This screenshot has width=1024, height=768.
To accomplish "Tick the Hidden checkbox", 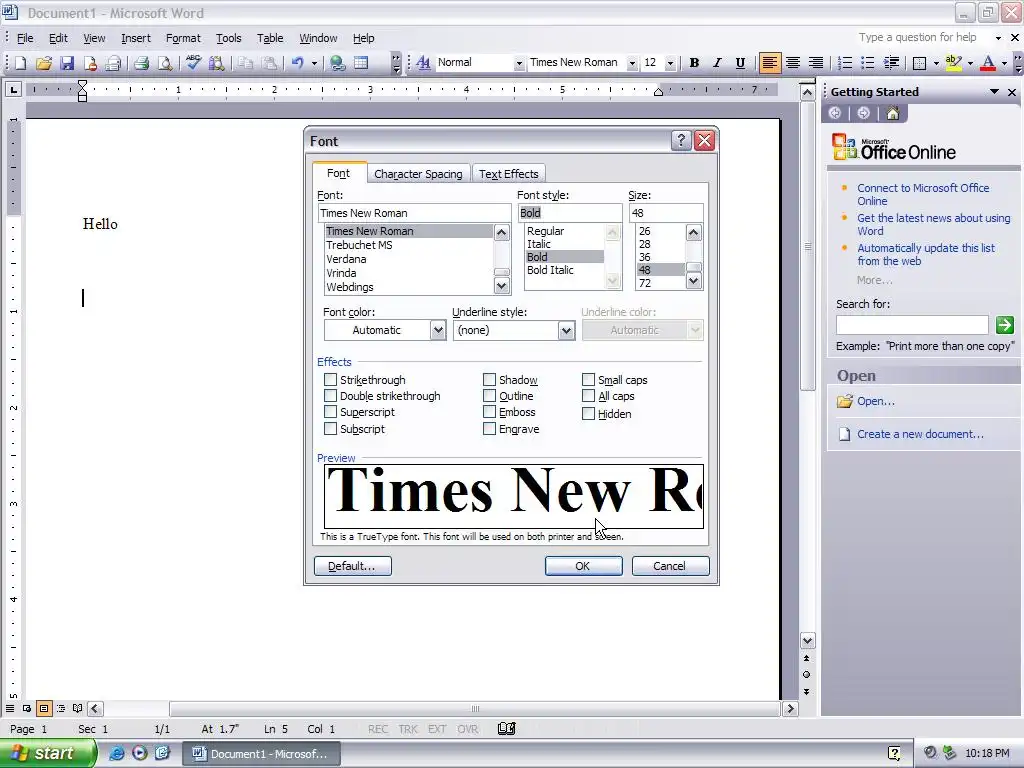I will point(588,413).
